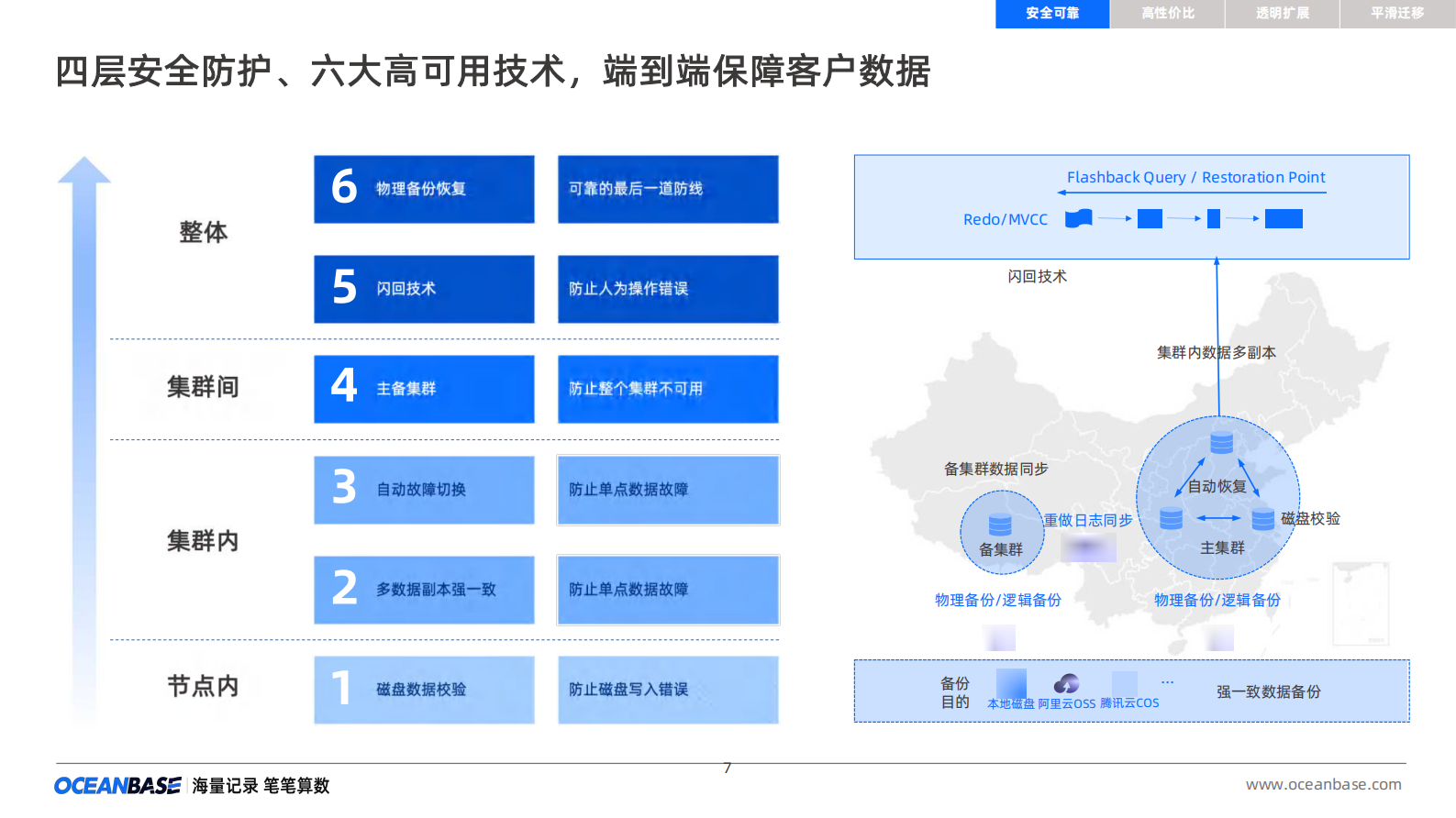
Task: Click the 自动恢复 label
Action: click(x=1217, y=486)
